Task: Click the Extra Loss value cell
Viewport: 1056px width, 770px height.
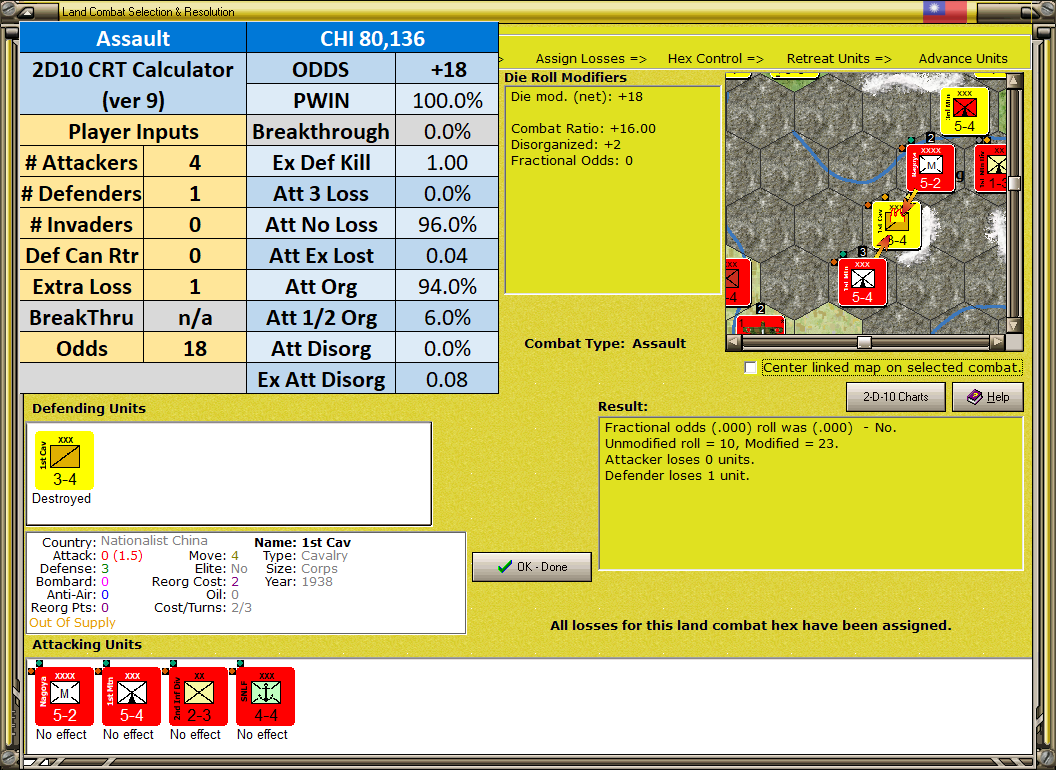Action: tap(195, 286)
